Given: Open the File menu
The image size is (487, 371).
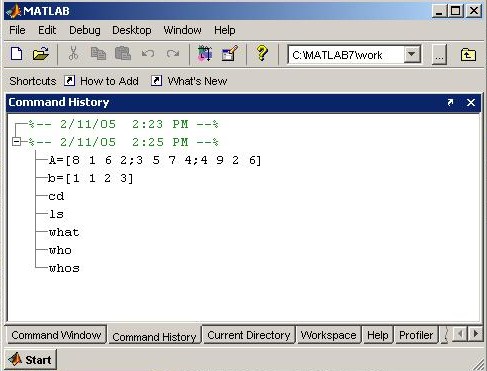Looking at the screenshot, I should point(17,30).
